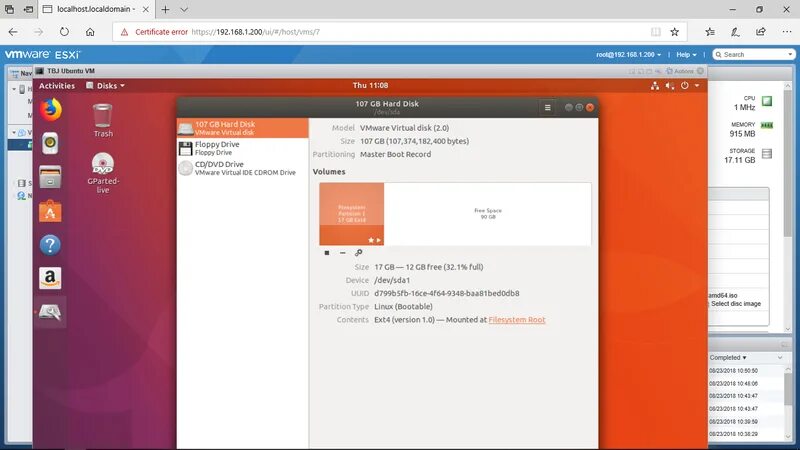Click the Master Boot Record text
800x450 pixels.
click(395, 154)
